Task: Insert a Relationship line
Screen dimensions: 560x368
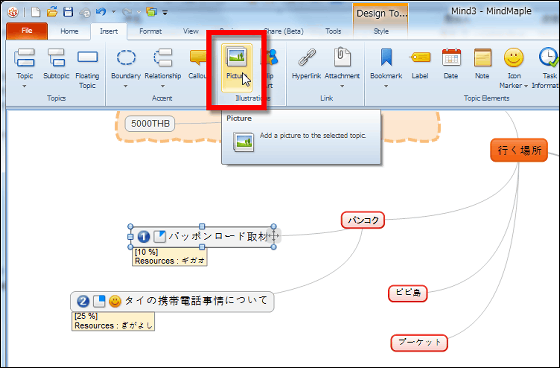Action: point(163,64)
